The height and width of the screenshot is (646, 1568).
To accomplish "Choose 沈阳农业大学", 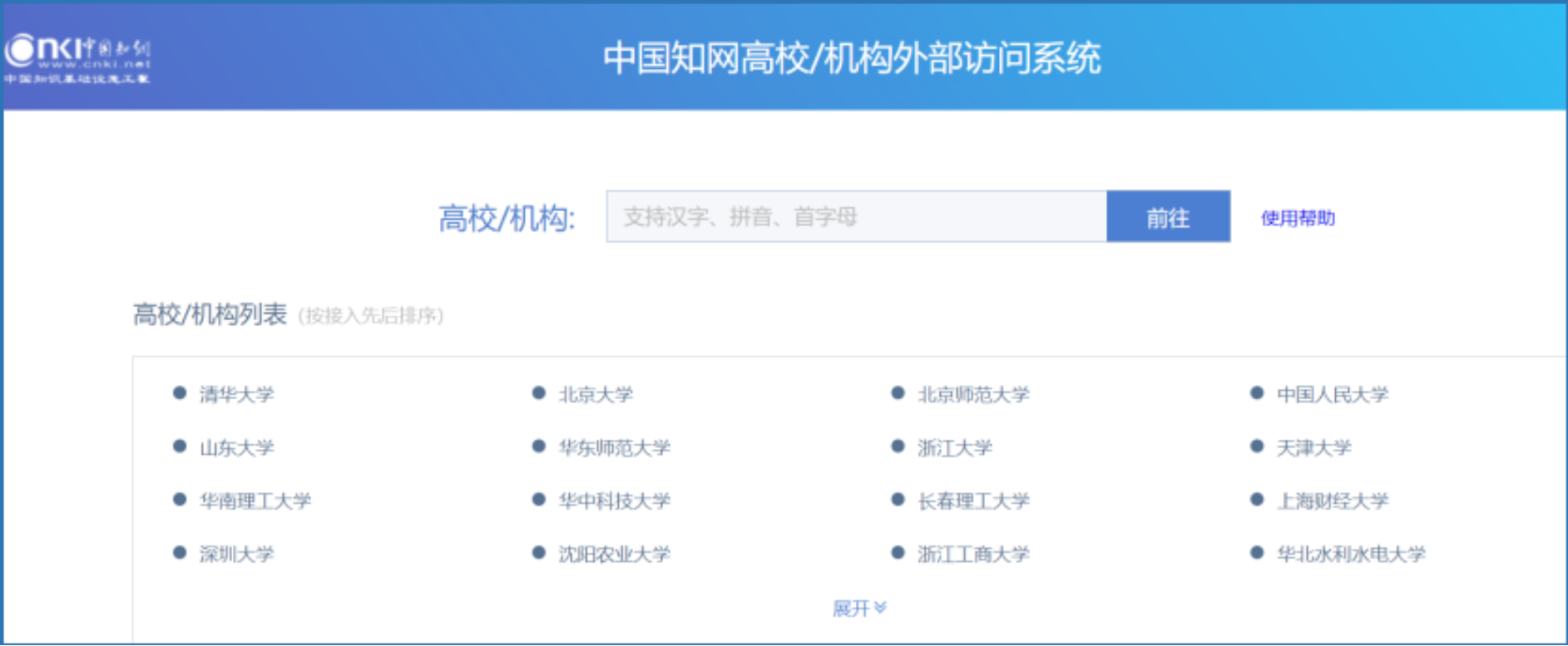I will [614, 554].
